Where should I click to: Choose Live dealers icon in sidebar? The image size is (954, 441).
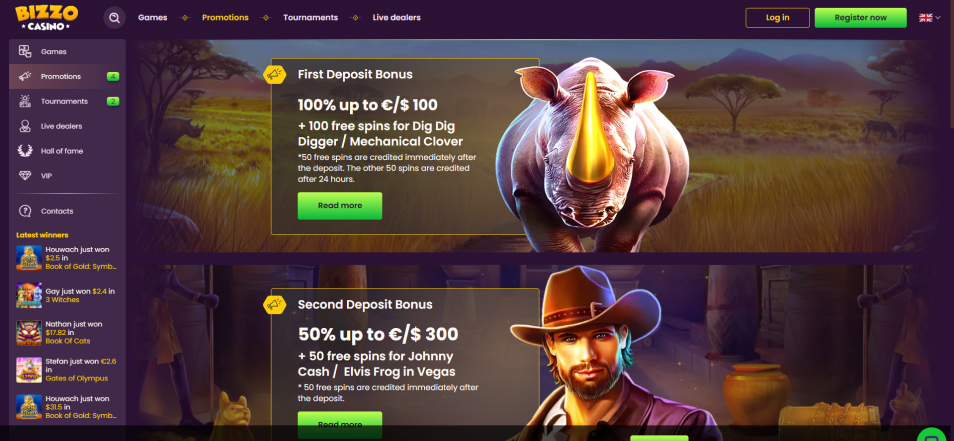[x=25, y=126]
